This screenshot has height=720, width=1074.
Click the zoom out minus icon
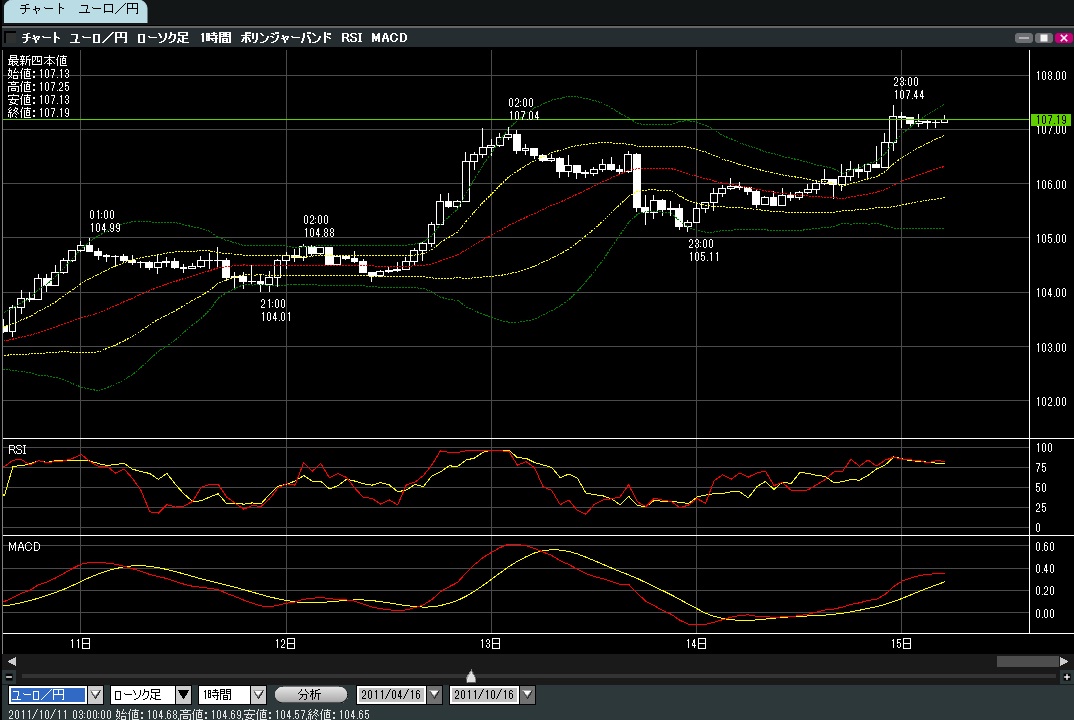click(8, 677)
